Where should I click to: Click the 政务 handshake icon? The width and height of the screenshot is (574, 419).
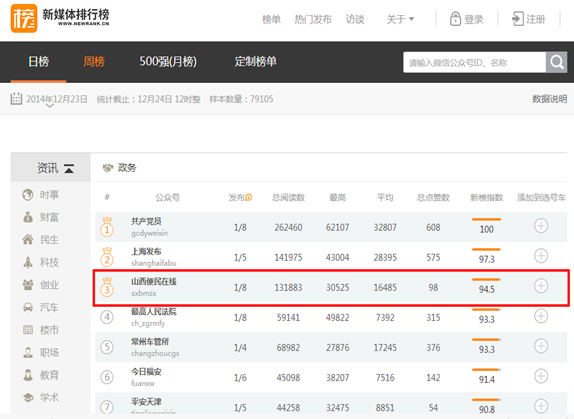[108, 168]
